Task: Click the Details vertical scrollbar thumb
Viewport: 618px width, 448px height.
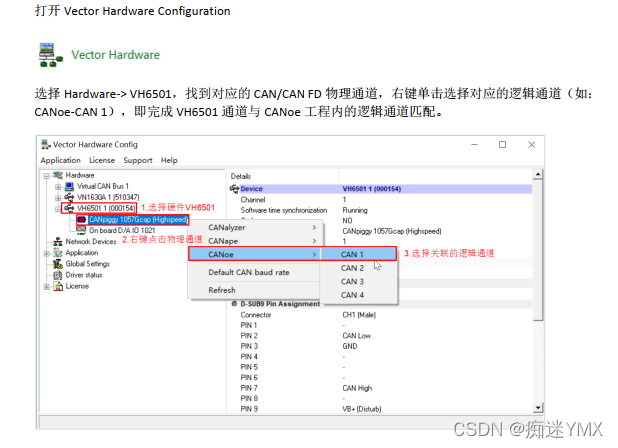Action: tap(538, 250)
